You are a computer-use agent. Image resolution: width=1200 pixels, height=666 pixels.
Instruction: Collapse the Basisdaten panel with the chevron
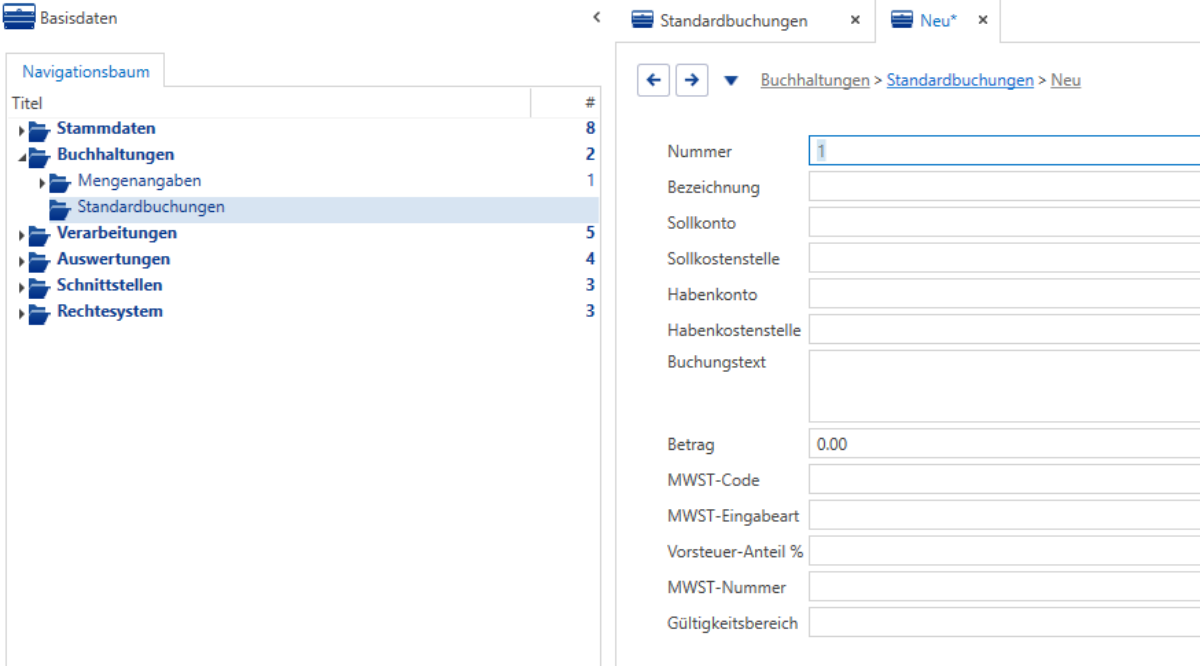point(597,17)
